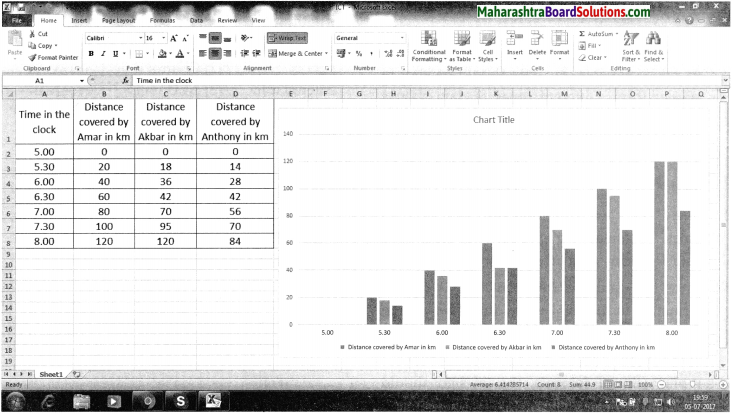Viewport: 732px width, 414px height.
Task: Click AutoSum button
Action: (596, 34)
